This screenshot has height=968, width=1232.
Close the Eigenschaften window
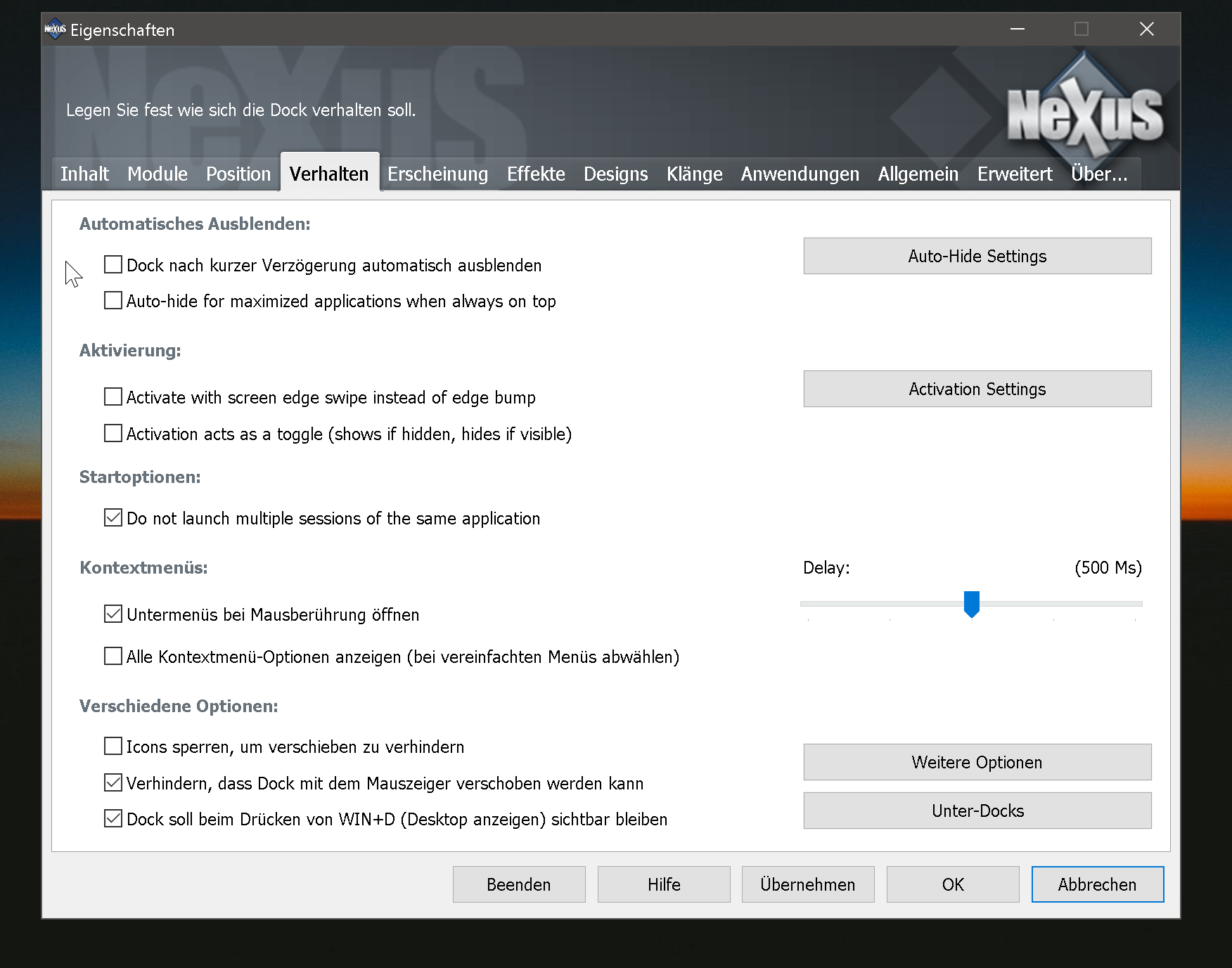pyautogui.click(x=1146, y=29)
